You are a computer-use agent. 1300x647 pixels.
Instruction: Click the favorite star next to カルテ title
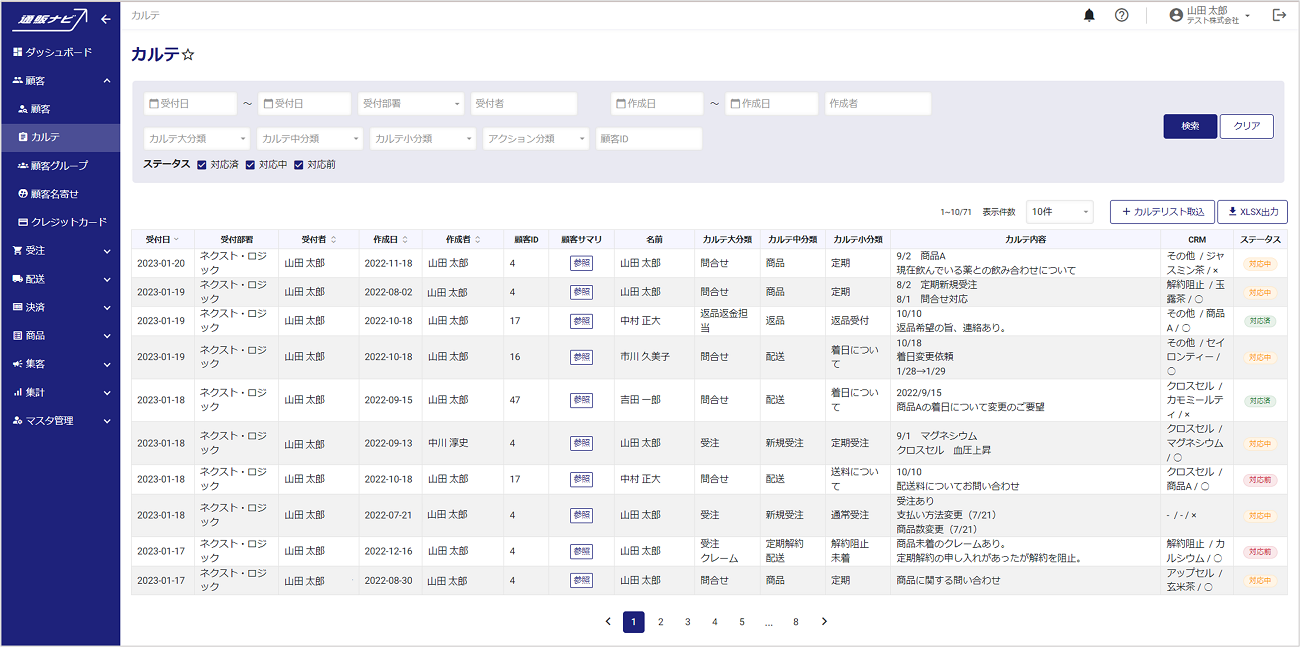(x=188, y=55)
